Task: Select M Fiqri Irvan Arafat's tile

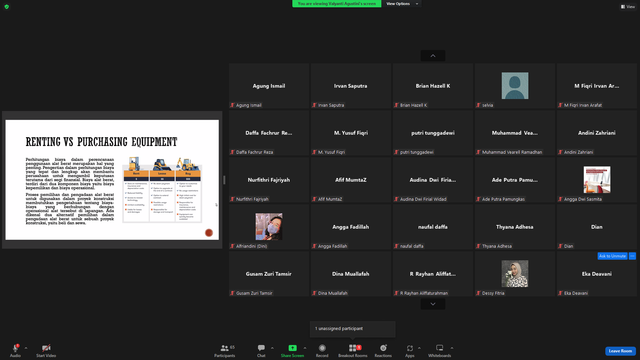Action: [597, 86]
